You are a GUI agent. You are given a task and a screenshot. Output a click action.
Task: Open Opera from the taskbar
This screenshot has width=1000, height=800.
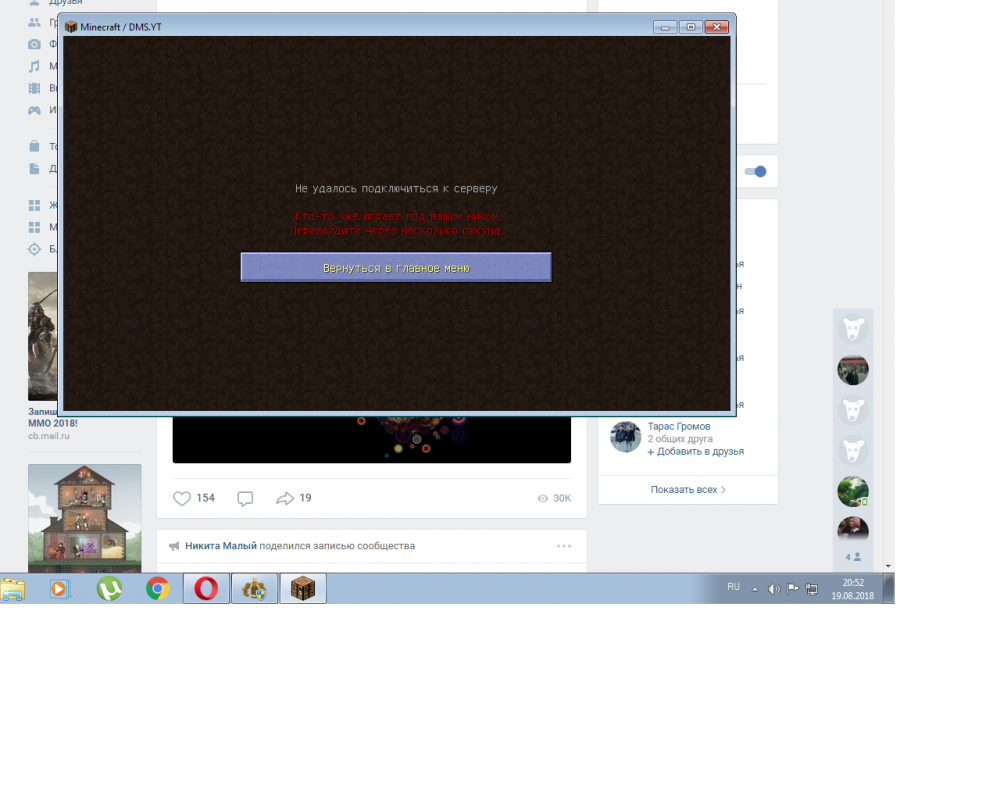(x=206, y=589)
